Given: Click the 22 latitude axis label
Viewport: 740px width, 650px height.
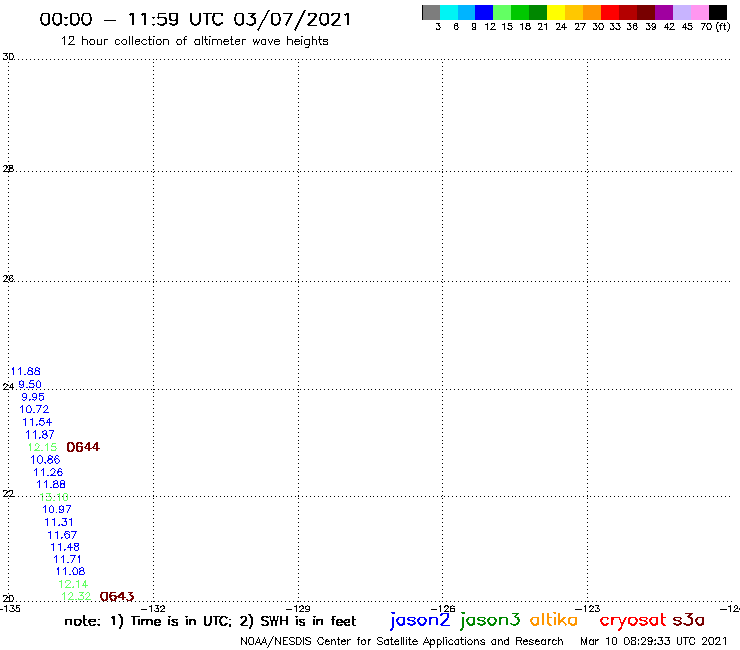Looking at the screenshot, I should [8, 494].
